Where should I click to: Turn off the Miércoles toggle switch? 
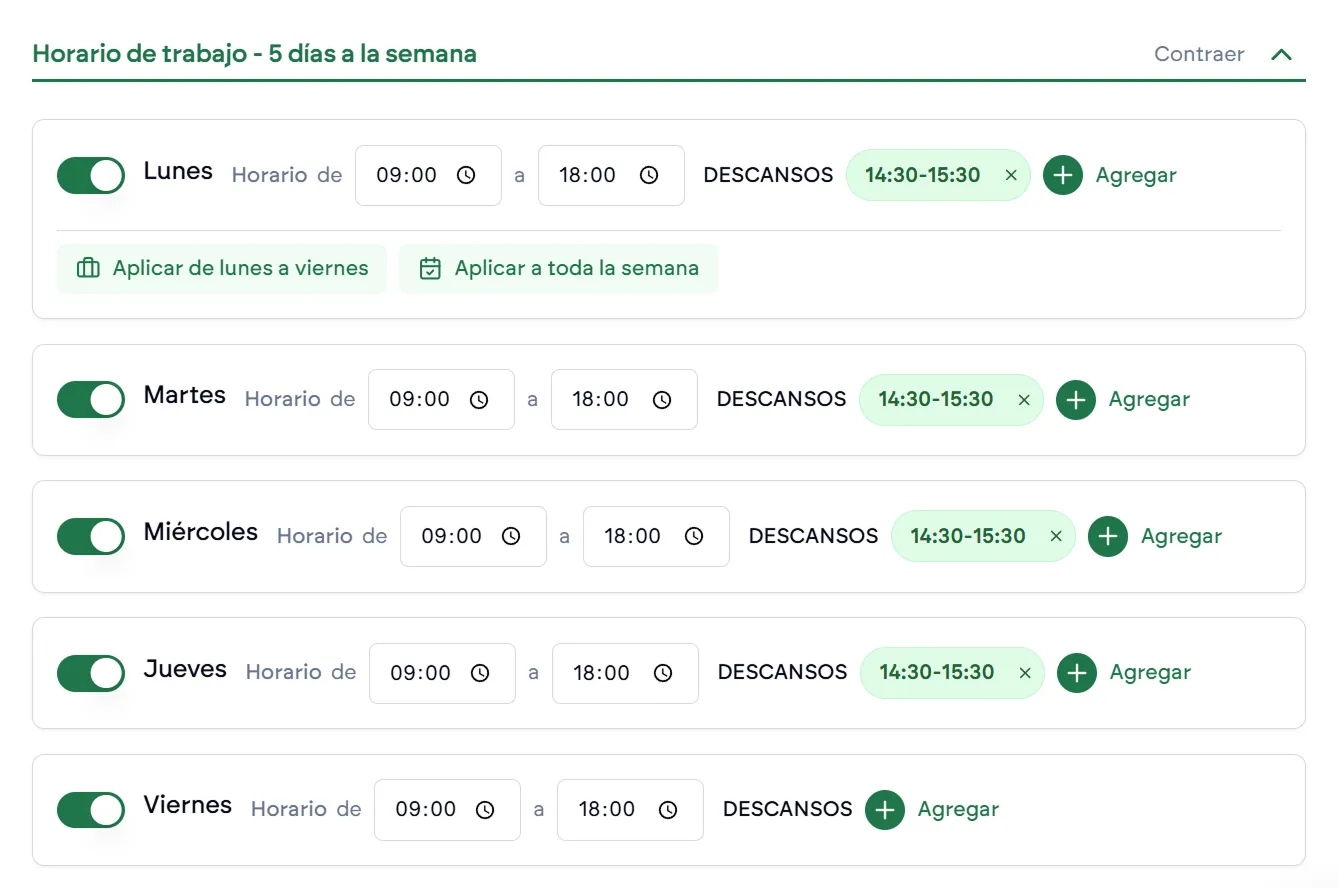tap(90, 536)
